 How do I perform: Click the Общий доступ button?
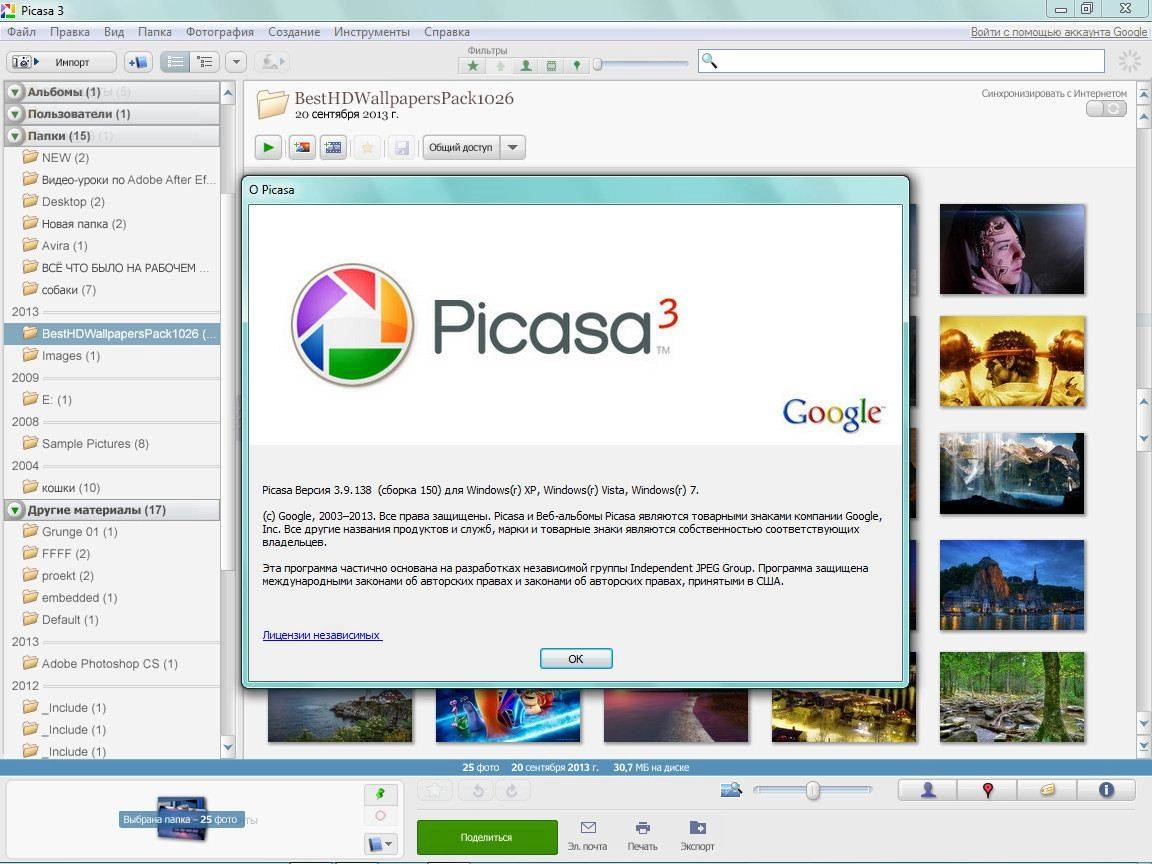pos(461,148)
